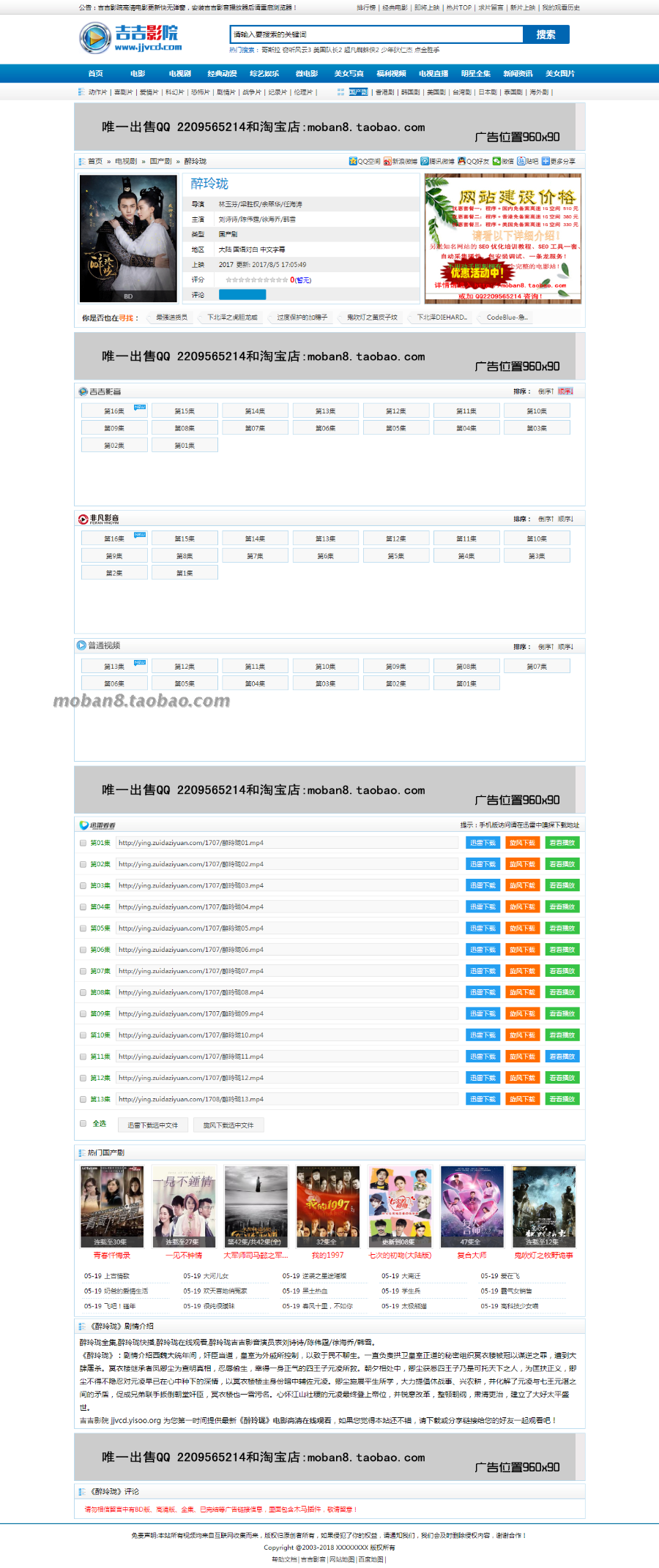Click the keyword search input field
Screen dimensions: 659x1568
coord(376,34)
